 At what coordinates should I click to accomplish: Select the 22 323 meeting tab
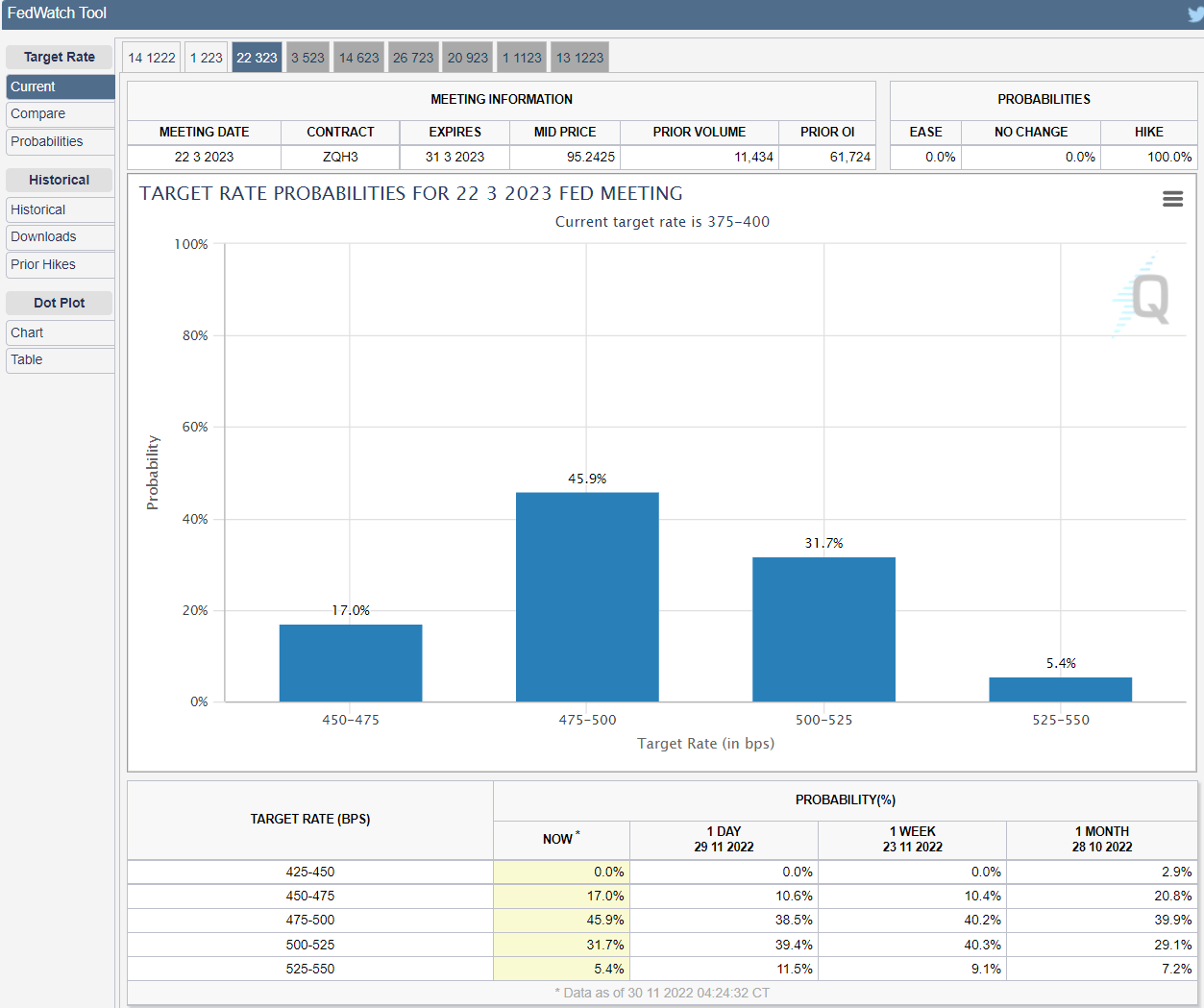[x=257, y=58]
